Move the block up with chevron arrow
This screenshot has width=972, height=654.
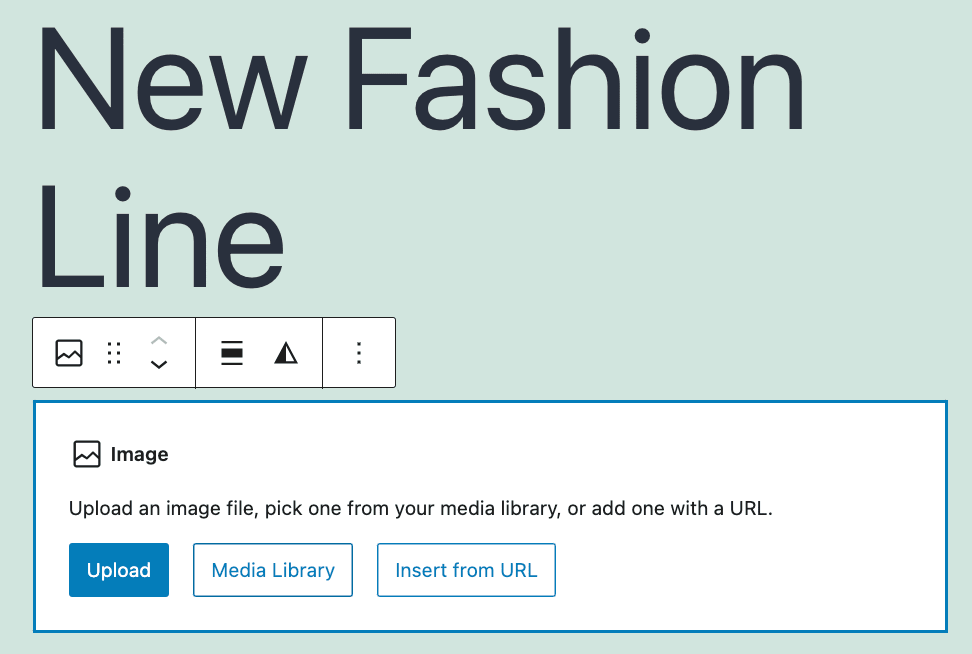click(159, 341)
